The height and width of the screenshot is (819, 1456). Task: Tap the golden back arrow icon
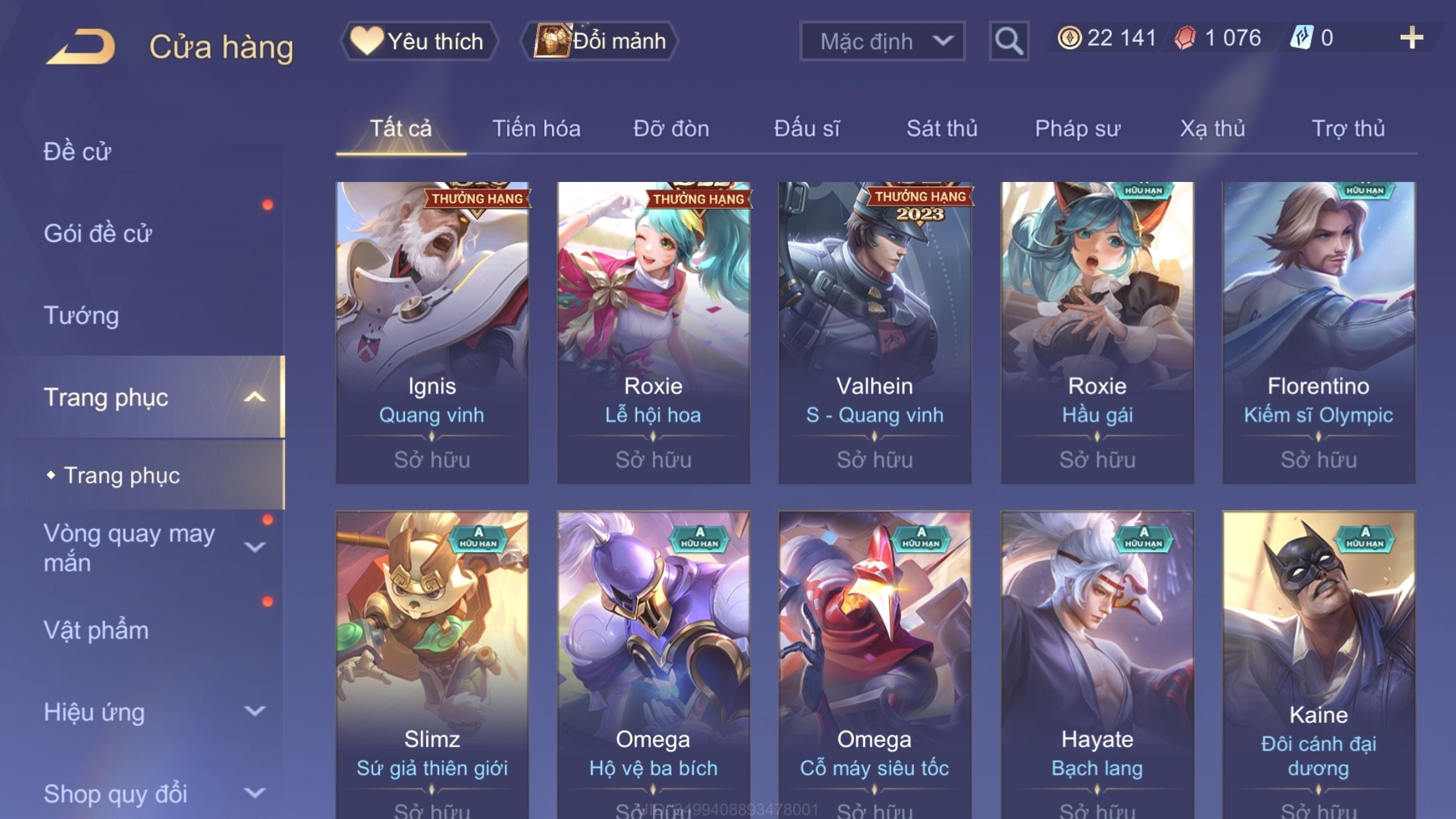(x=80, y=46)
